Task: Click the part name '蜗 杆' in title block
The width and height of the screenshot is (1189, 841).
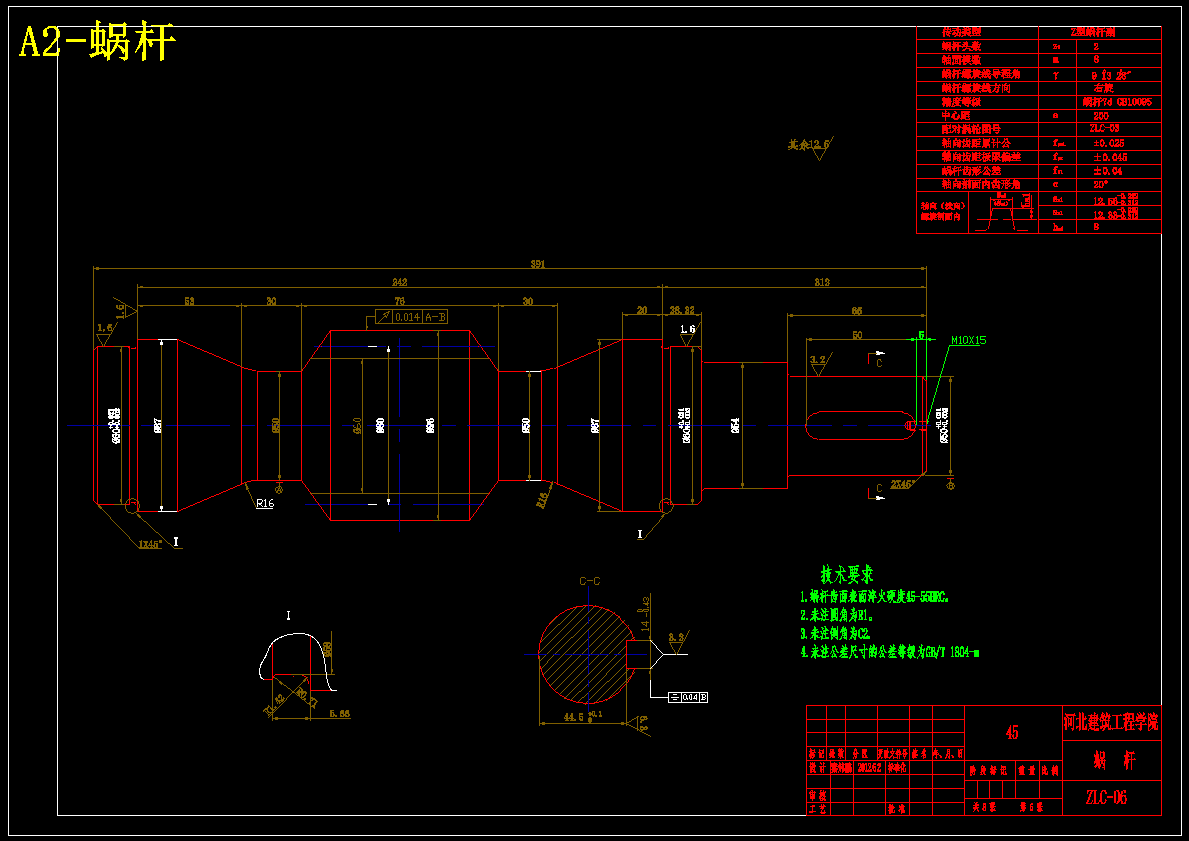Action: point(1113,761)
